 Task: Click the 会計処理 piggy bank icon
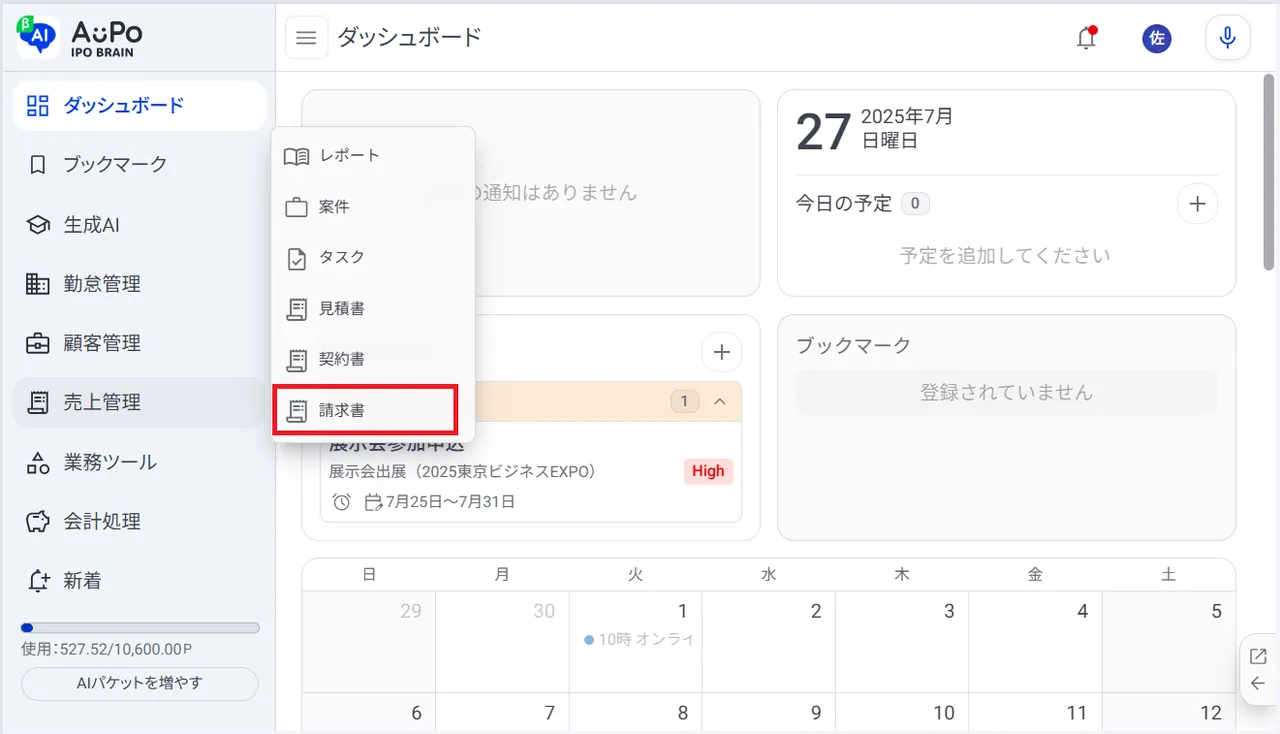coord(37,521)
